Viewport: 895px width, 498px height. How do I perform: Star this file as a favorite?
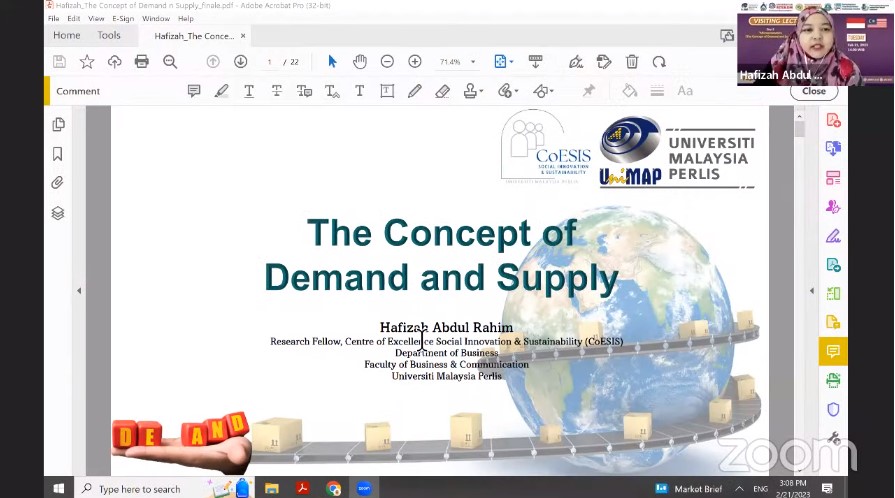click(x=87, y=62)
